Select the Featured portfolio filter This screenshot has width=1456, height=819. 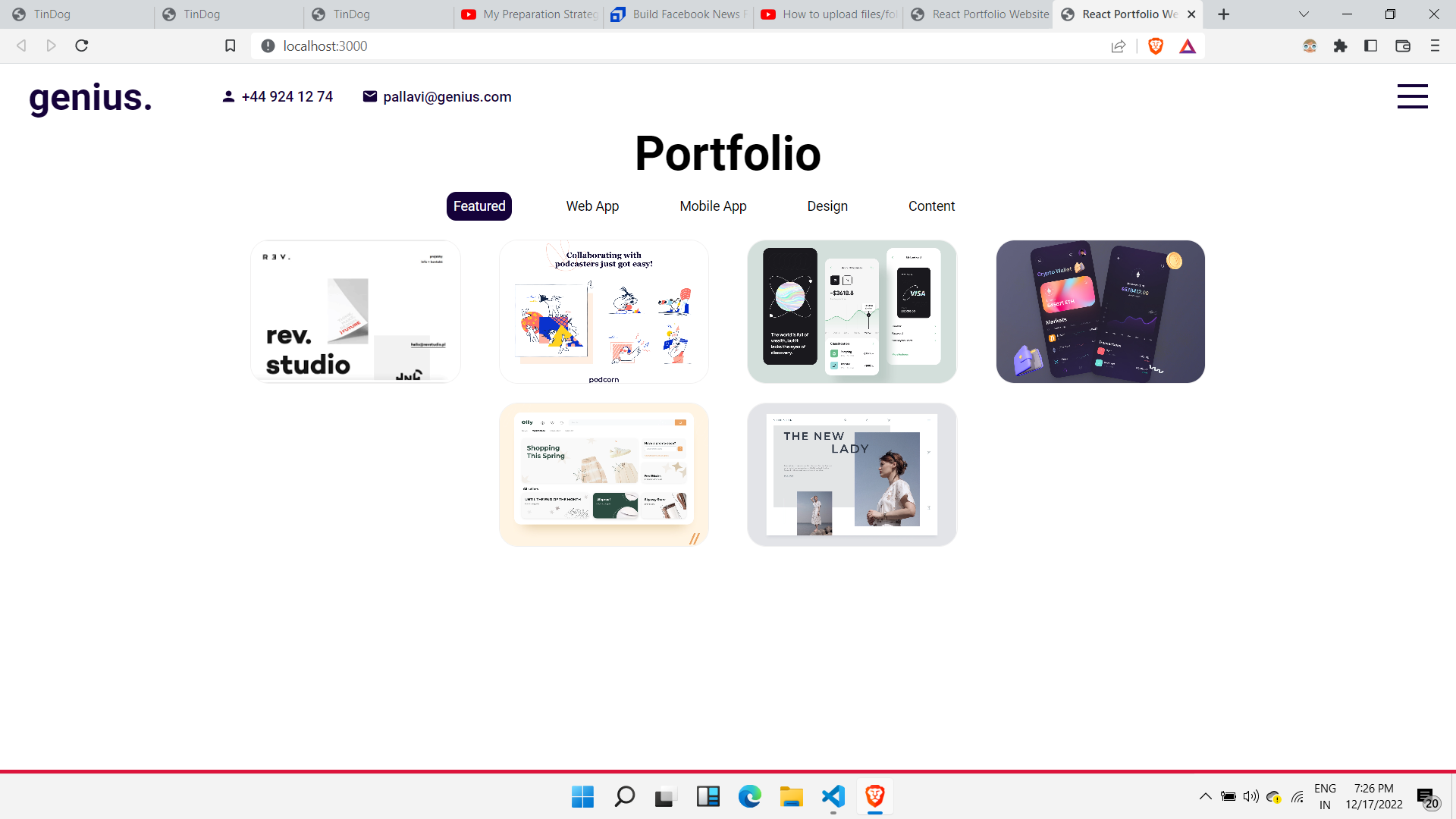479,206
